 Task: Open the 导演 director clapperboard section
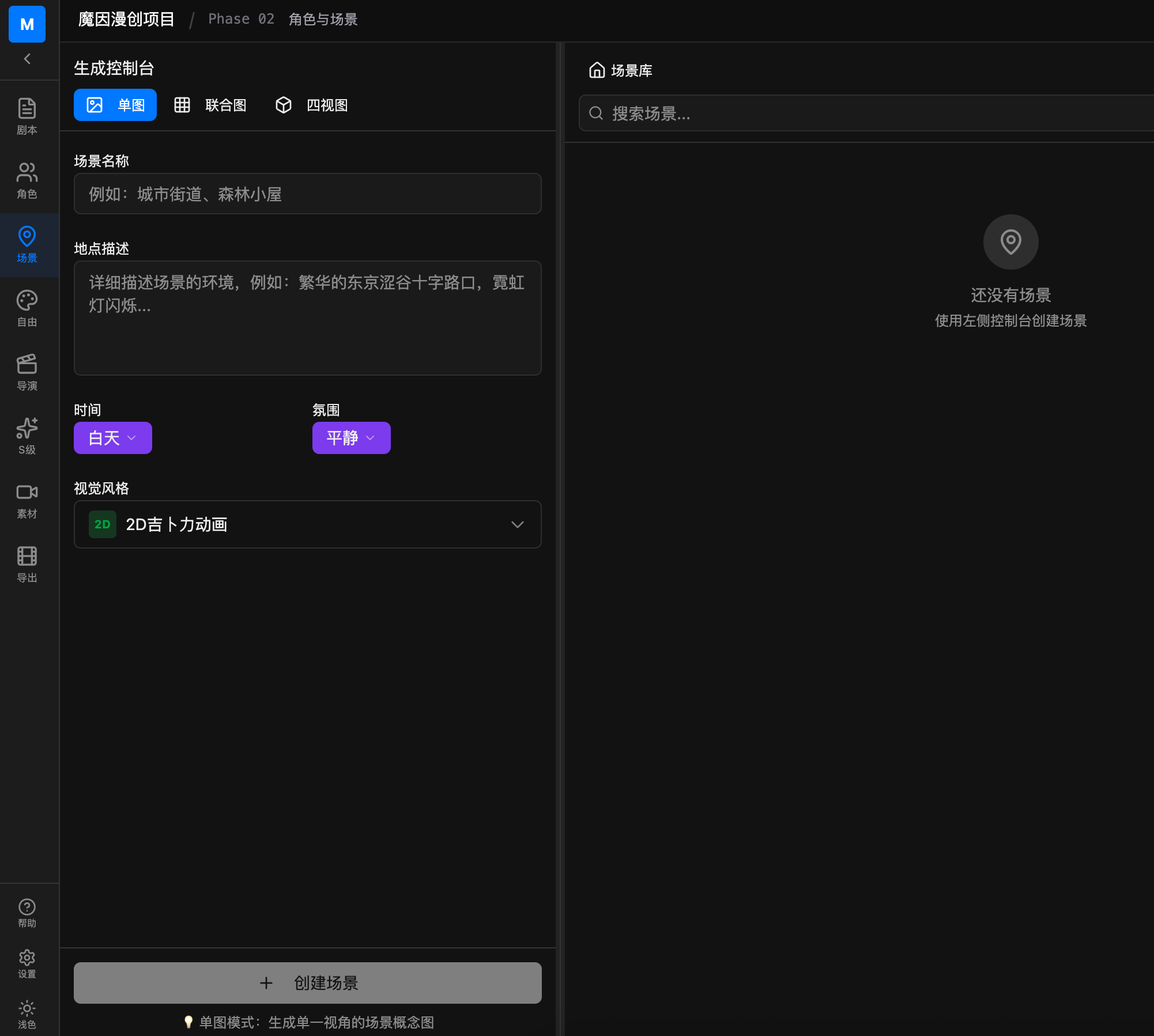[27, 372]
